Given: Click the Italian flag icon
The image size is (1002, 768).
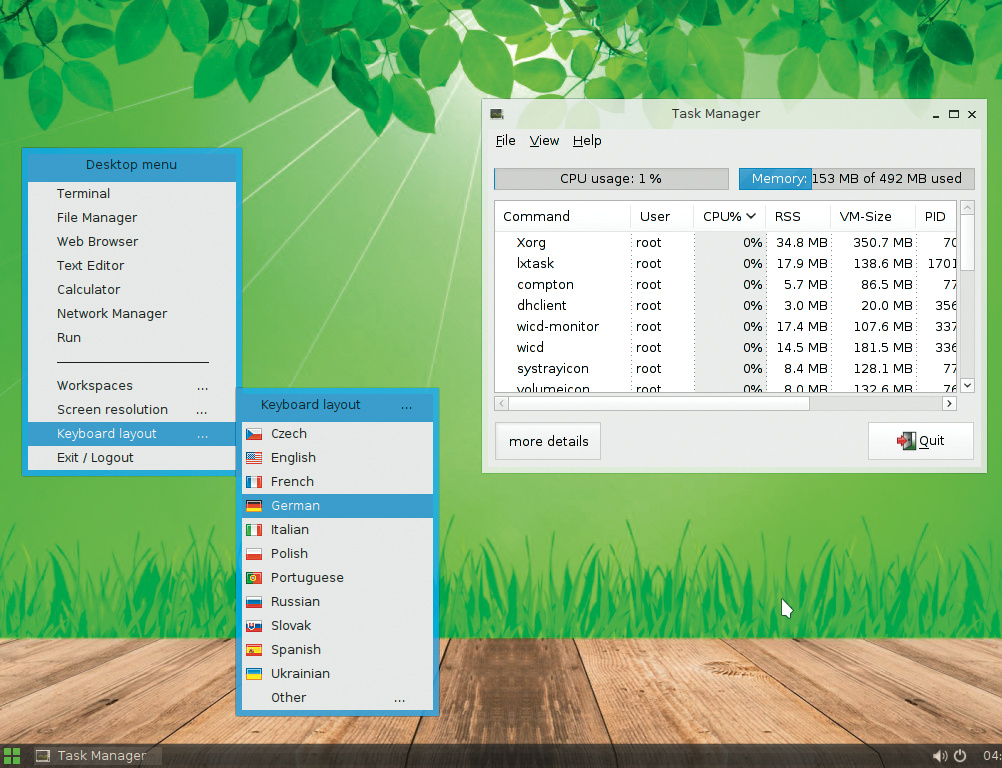Looking at the screenshot, I should (254, 530).
